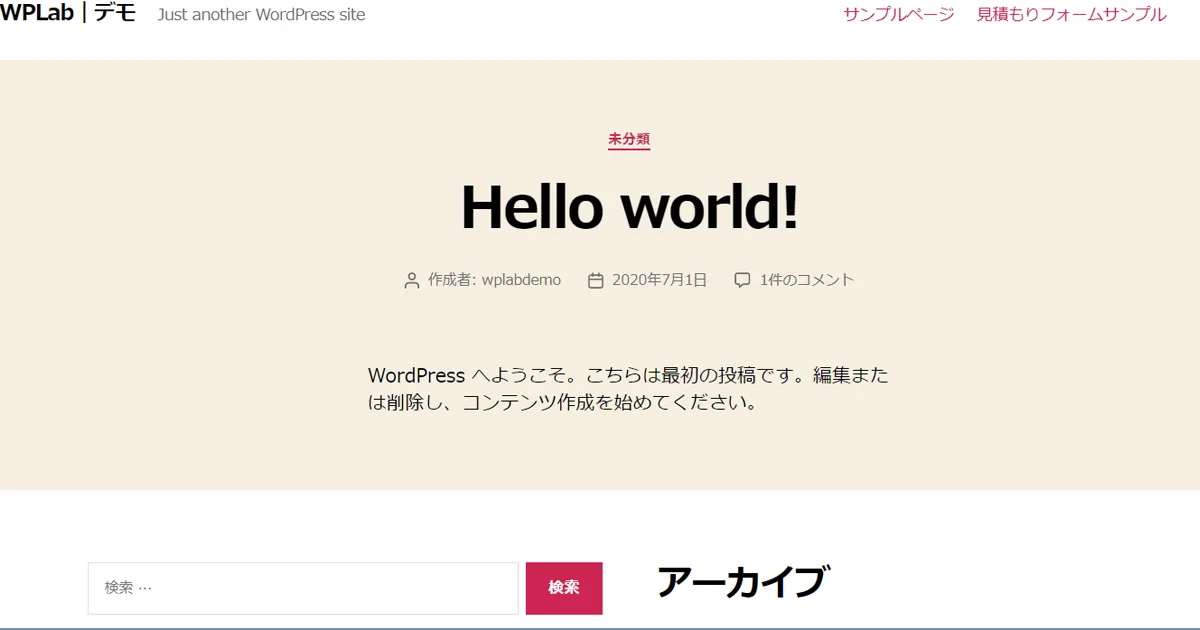Click the author person icon
This screenshot has height=630, width=1200.
[410, 280]
